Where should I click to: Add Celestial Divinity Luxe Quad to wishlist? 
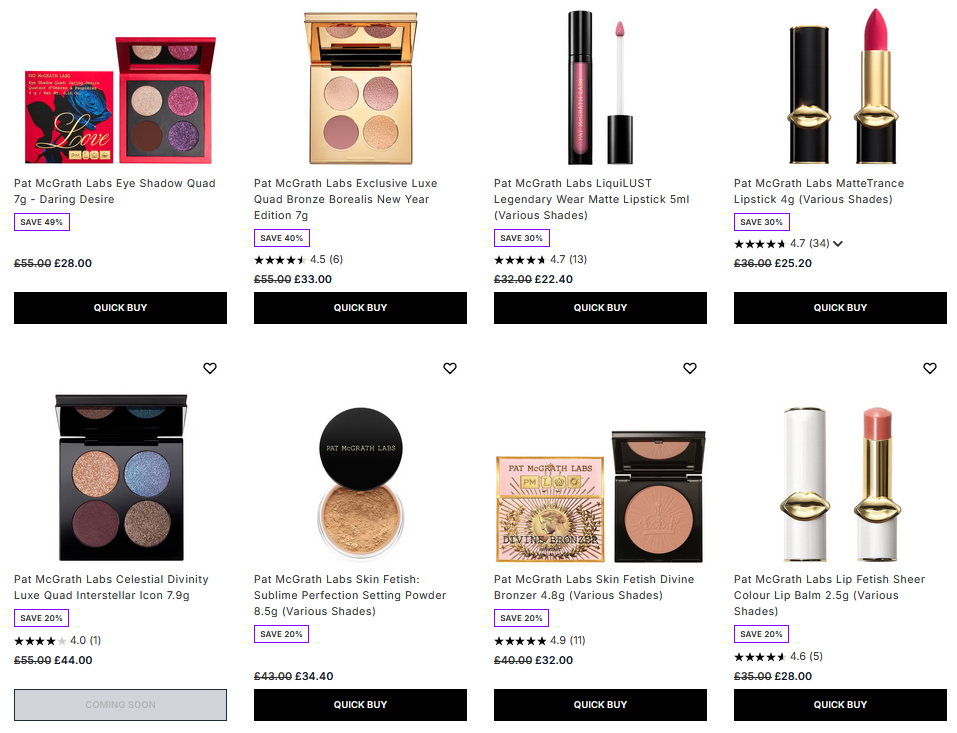click(x=210, y=368)
